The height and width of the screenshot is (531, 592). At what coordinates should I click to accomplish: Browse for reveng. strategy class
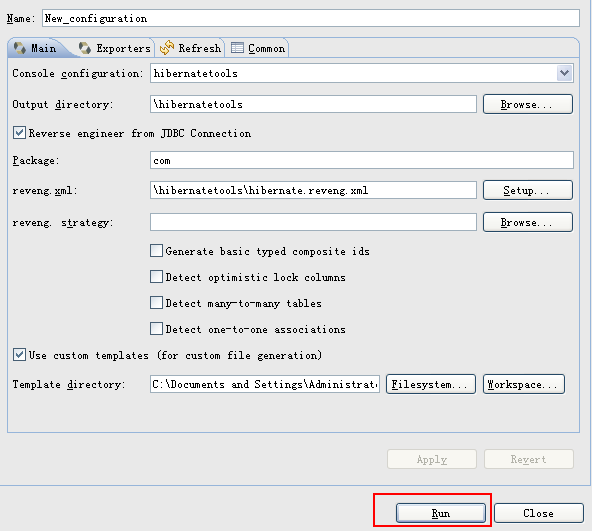[x=528, y=222]
